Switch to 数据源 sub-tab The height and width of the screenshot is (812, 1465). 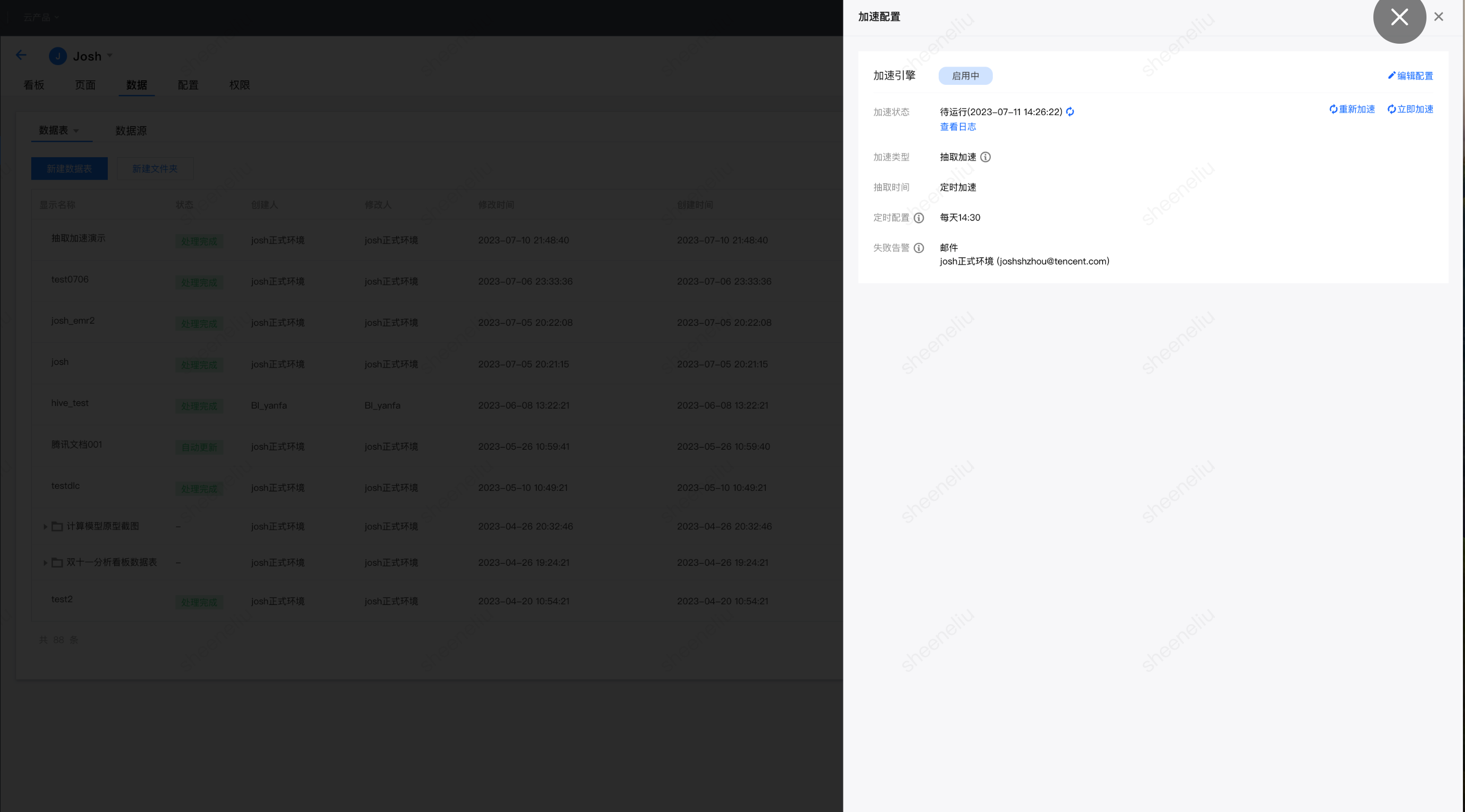point(131,130)
